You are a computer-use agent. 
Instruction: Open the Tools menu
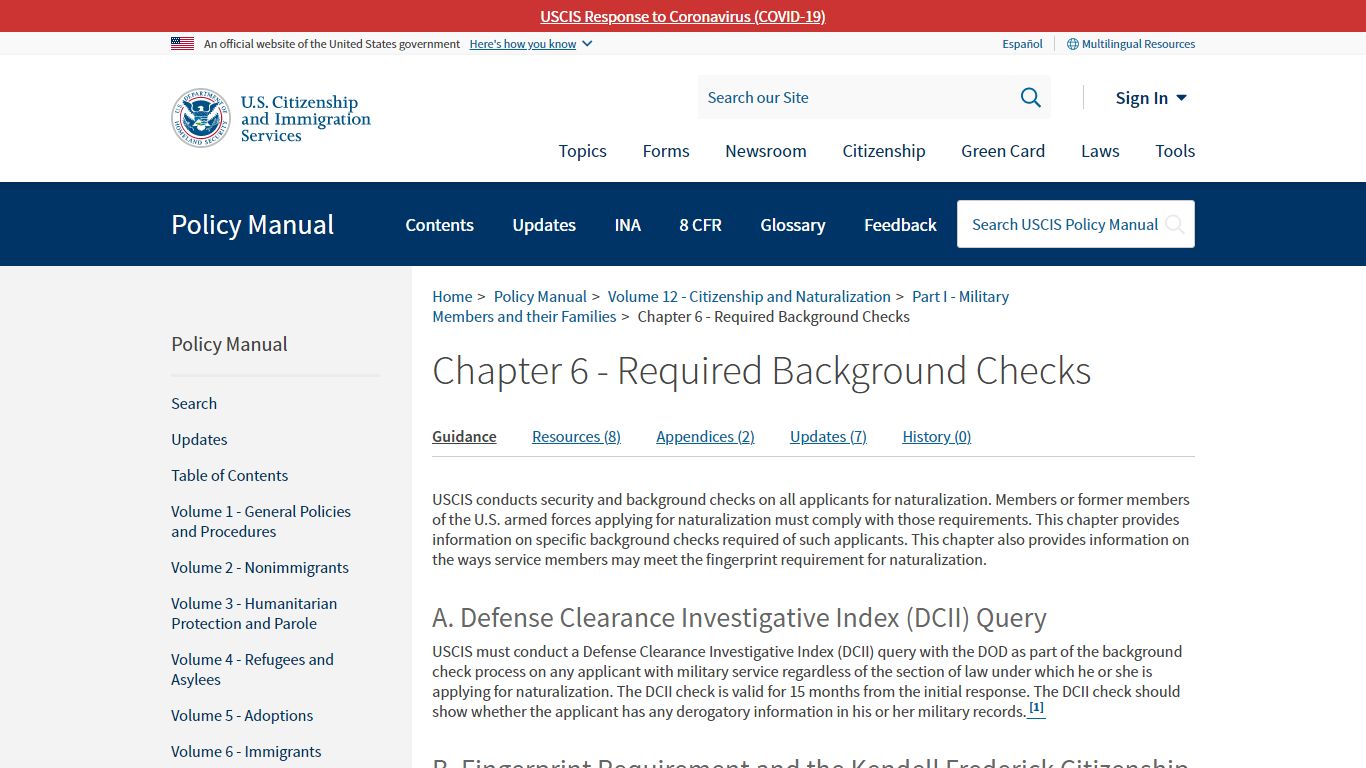click(x=1175, y=151)
